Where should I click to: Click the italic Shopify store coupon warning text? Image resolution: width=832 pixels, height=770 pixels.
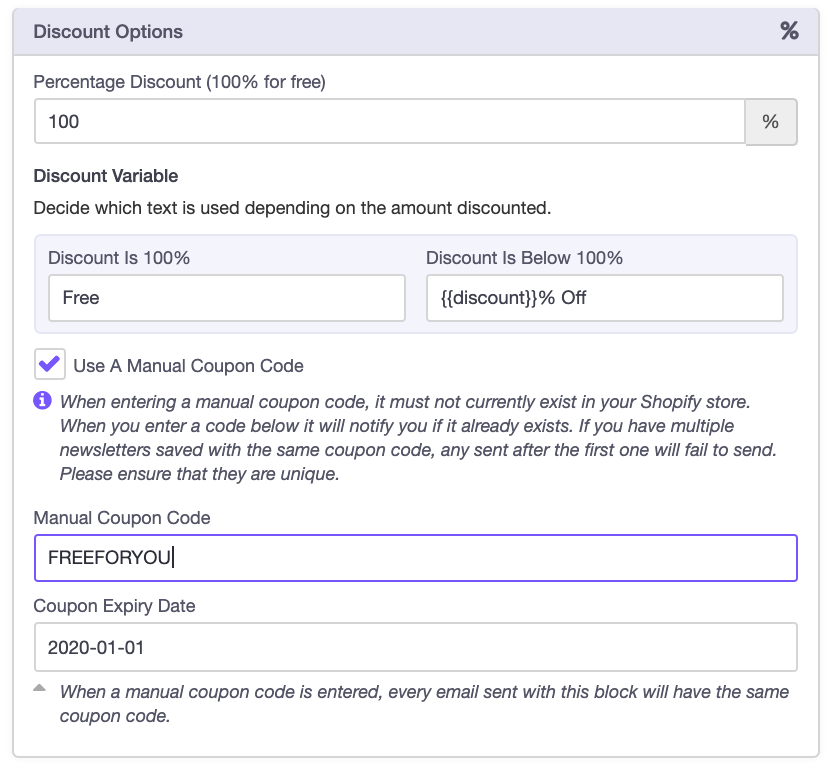[418, 438]
